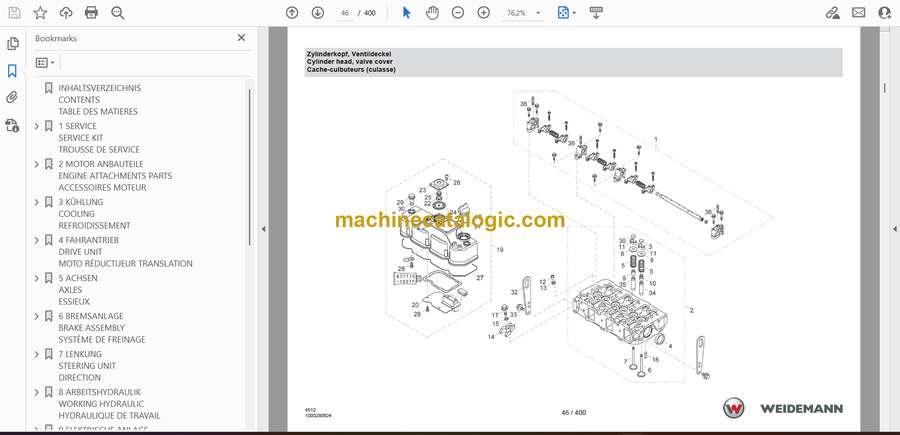Open the find text magnifier tool
This screenshot has width=900, height=435.
click(x=118, y=13)
